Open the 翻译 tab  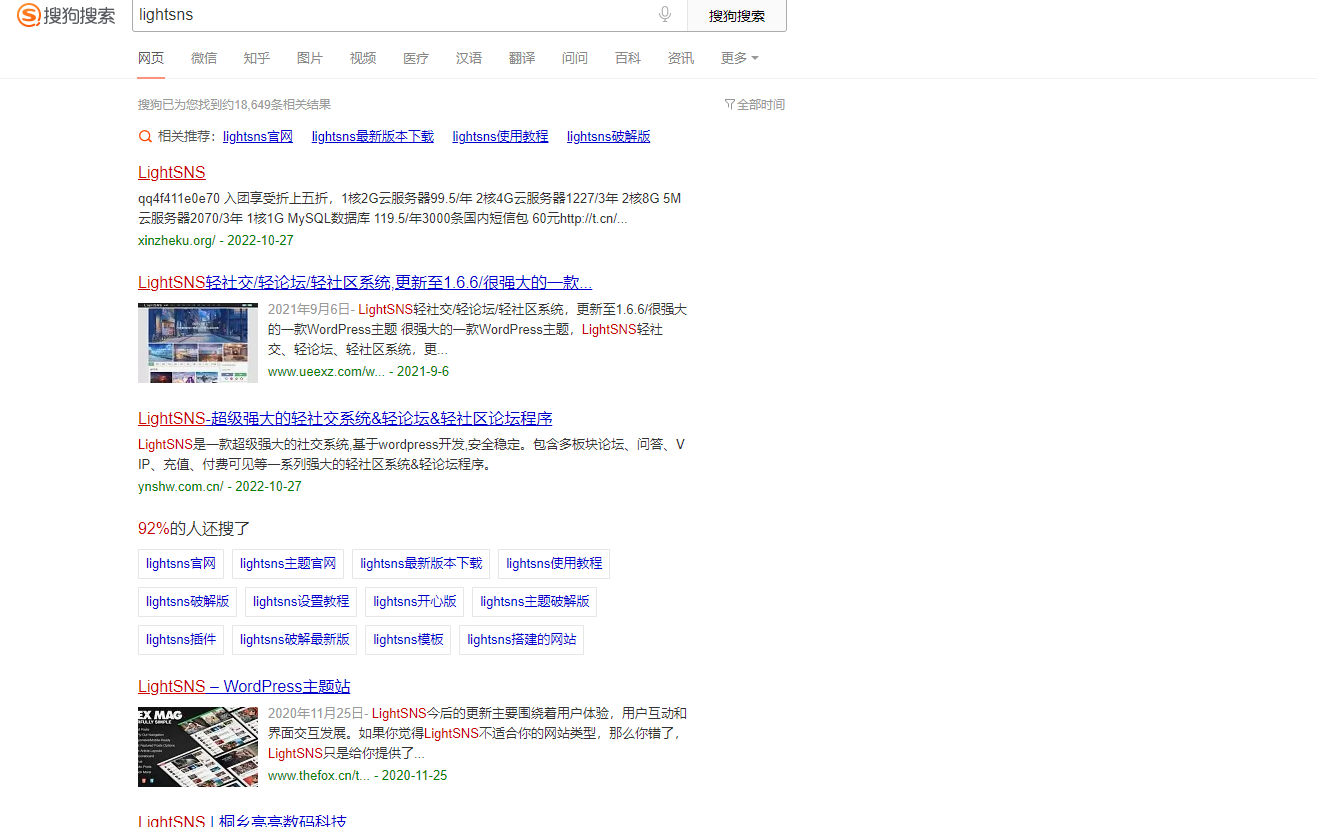pyautogui.click(x=522, y=58)
